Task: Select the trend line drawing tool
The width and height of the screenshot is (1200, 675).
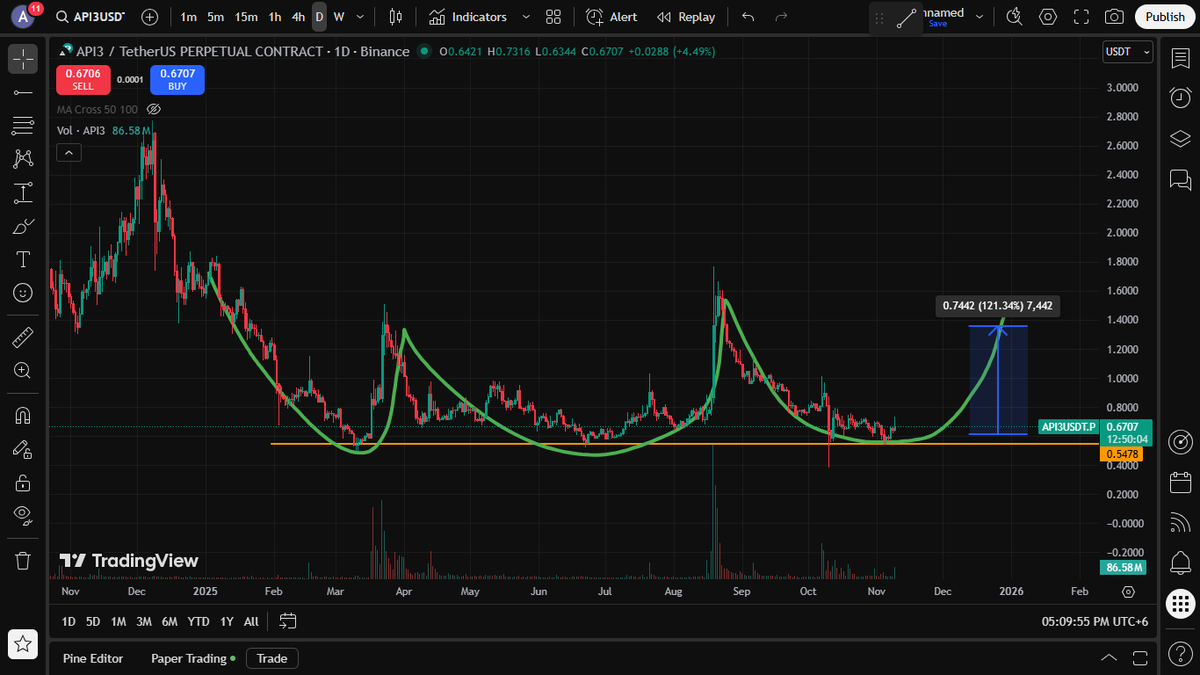Action: click(x=22, y=92)
